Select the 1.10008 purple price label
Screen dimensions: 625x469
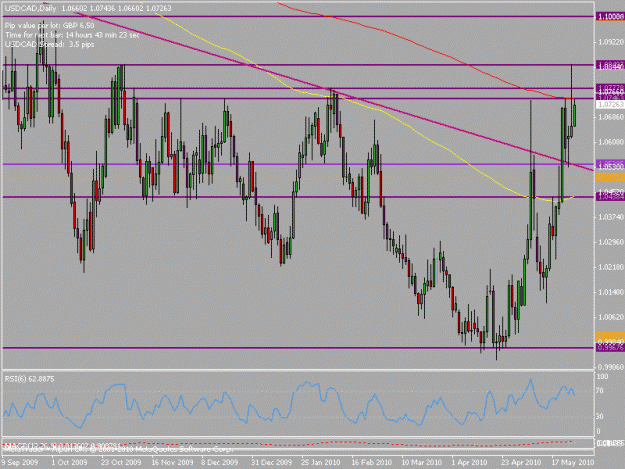[x=610, y=16]
